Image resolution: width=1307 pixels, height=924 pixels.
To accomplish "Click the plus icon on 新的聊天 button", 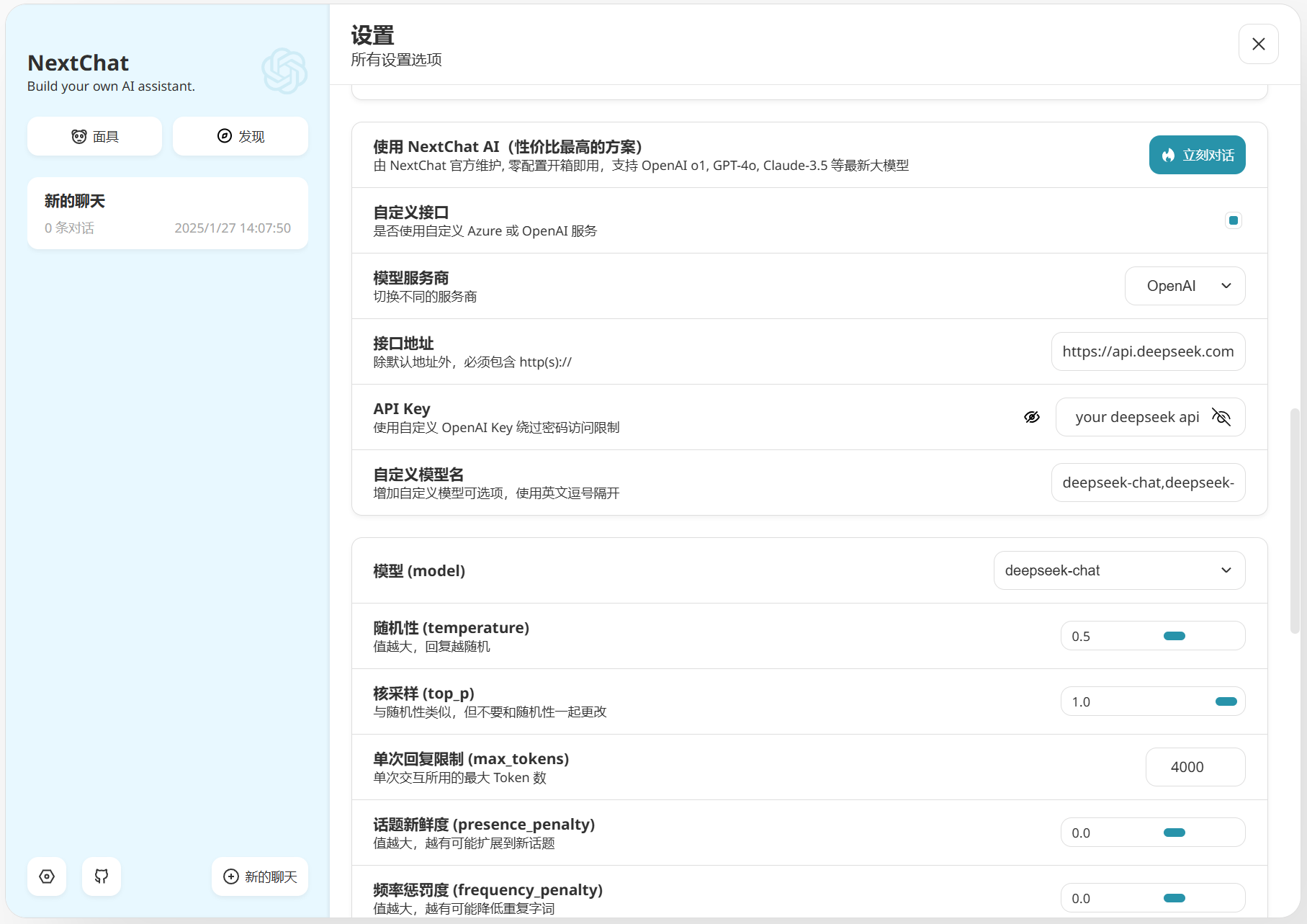I will [230, 876].
